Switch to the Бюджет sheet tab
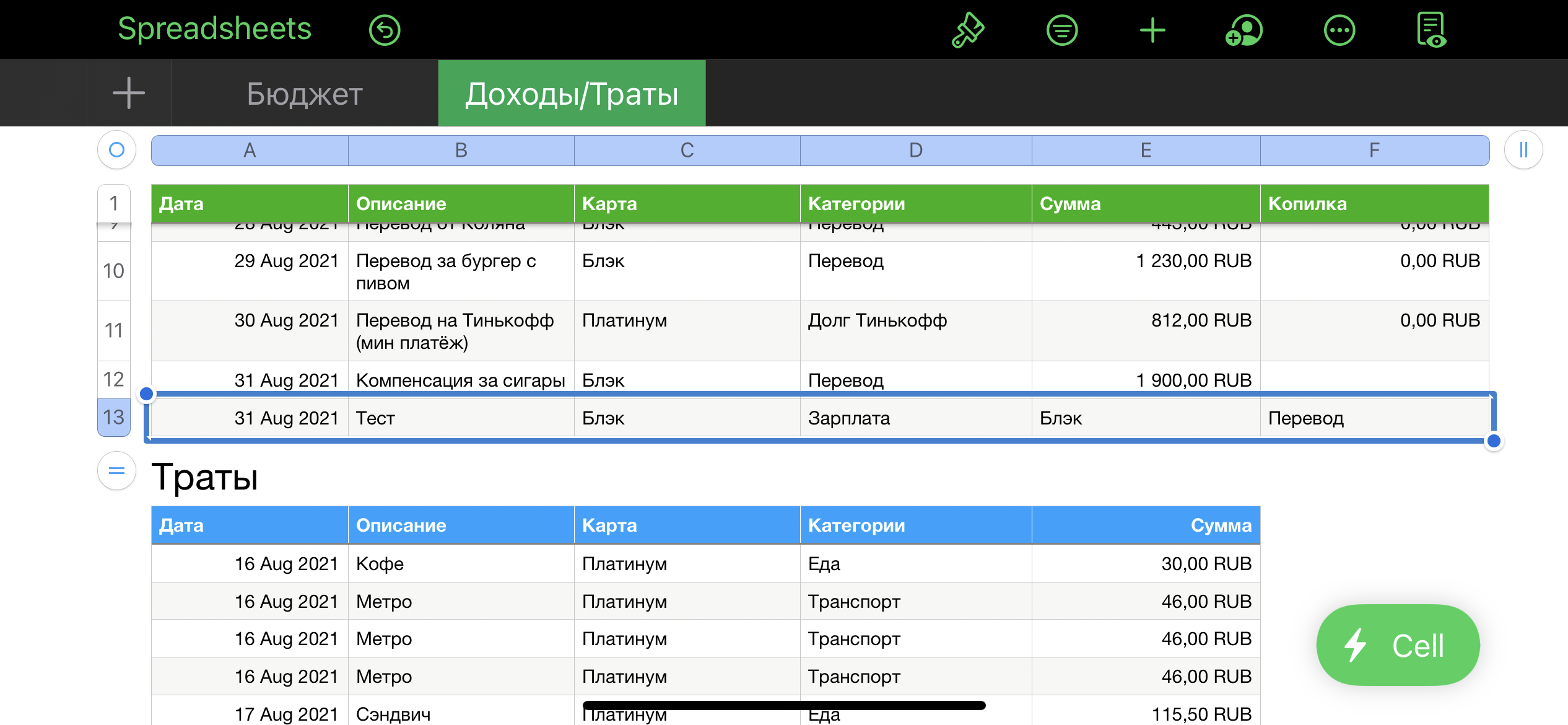The height and width of the screenshot is (725, 1568). click(x=304, y=94)
